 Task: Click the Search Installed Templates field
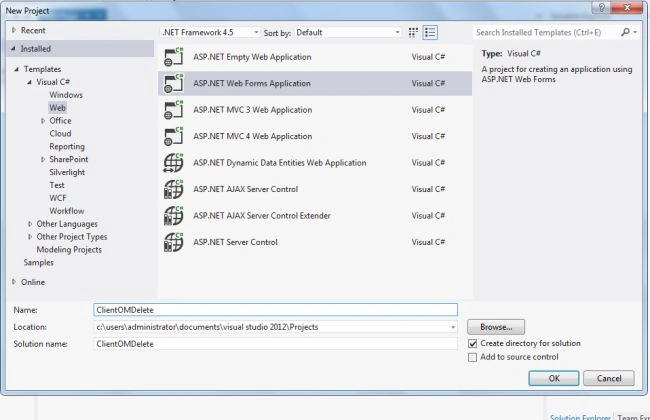pyautogui.click(x=546, y=32)
